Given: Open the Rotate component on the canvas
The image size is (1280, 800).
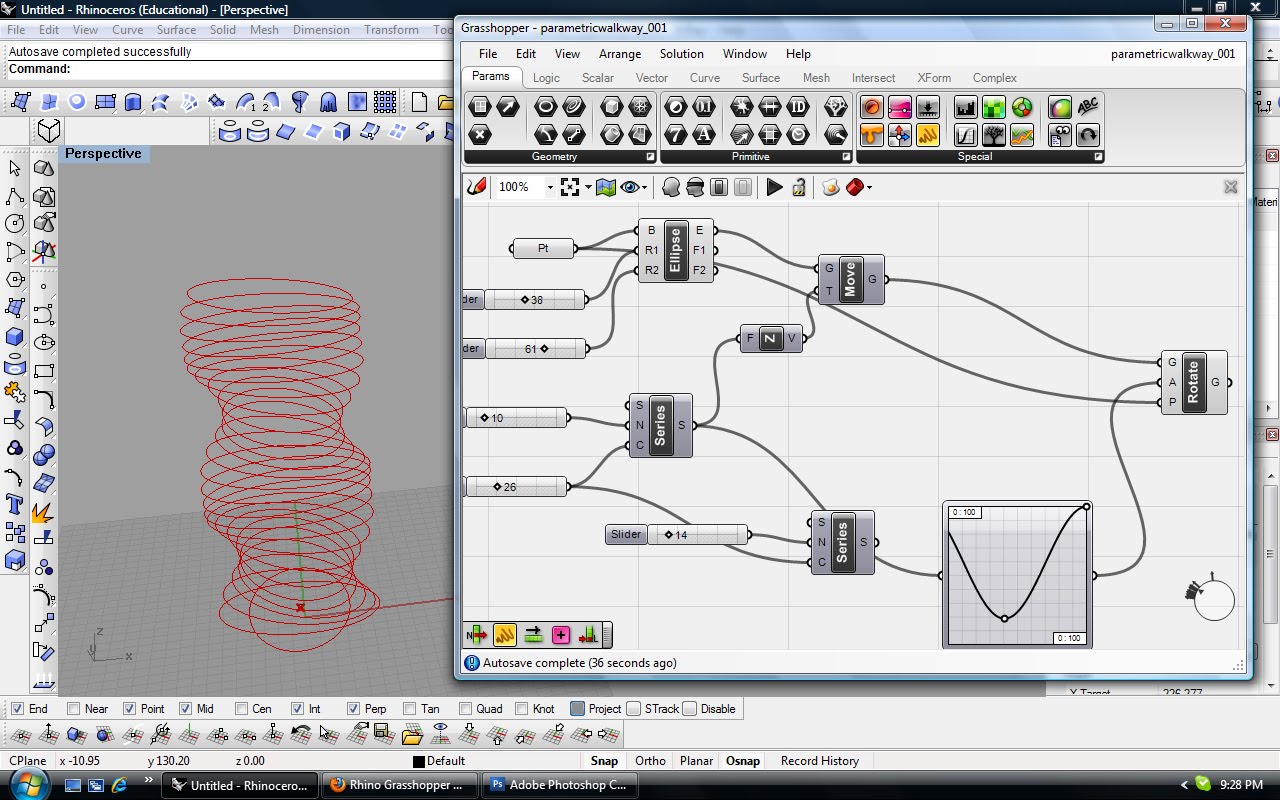Looking at the screenshot, I should pyautogui.click(x=1194, y=382).
